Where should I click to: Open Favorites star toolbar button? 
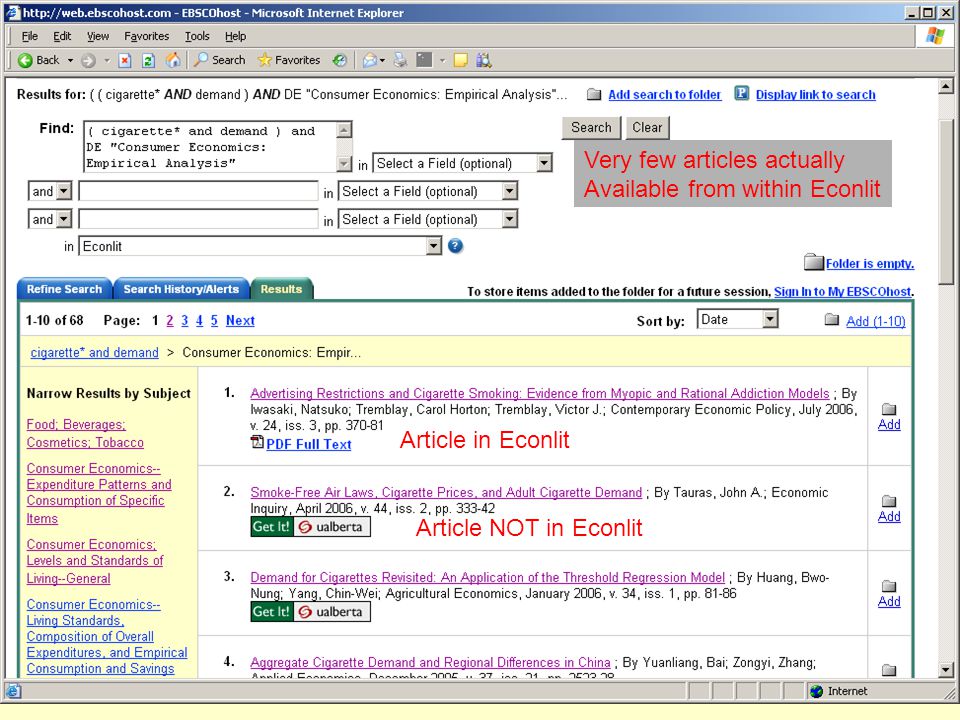click(x=289, y=60)
